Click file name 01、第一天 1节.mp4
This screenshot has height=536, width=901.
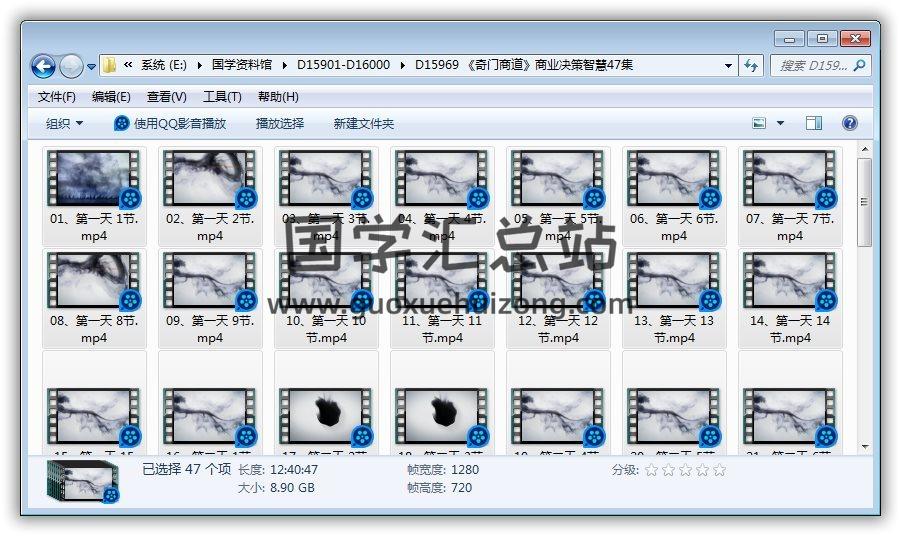94,227
